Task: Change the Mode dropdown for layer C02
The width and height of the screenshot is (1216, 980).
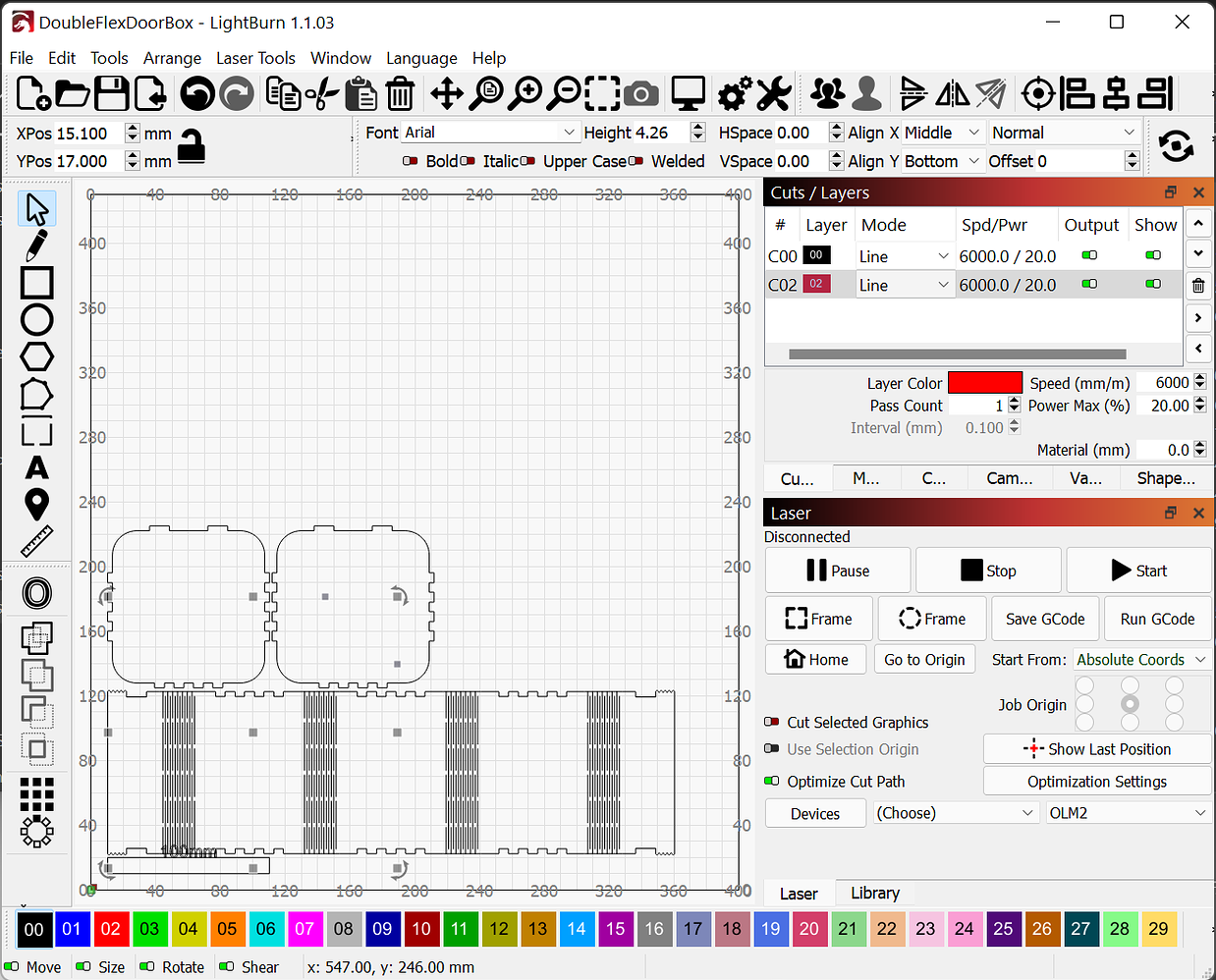Action: (905, 285)
